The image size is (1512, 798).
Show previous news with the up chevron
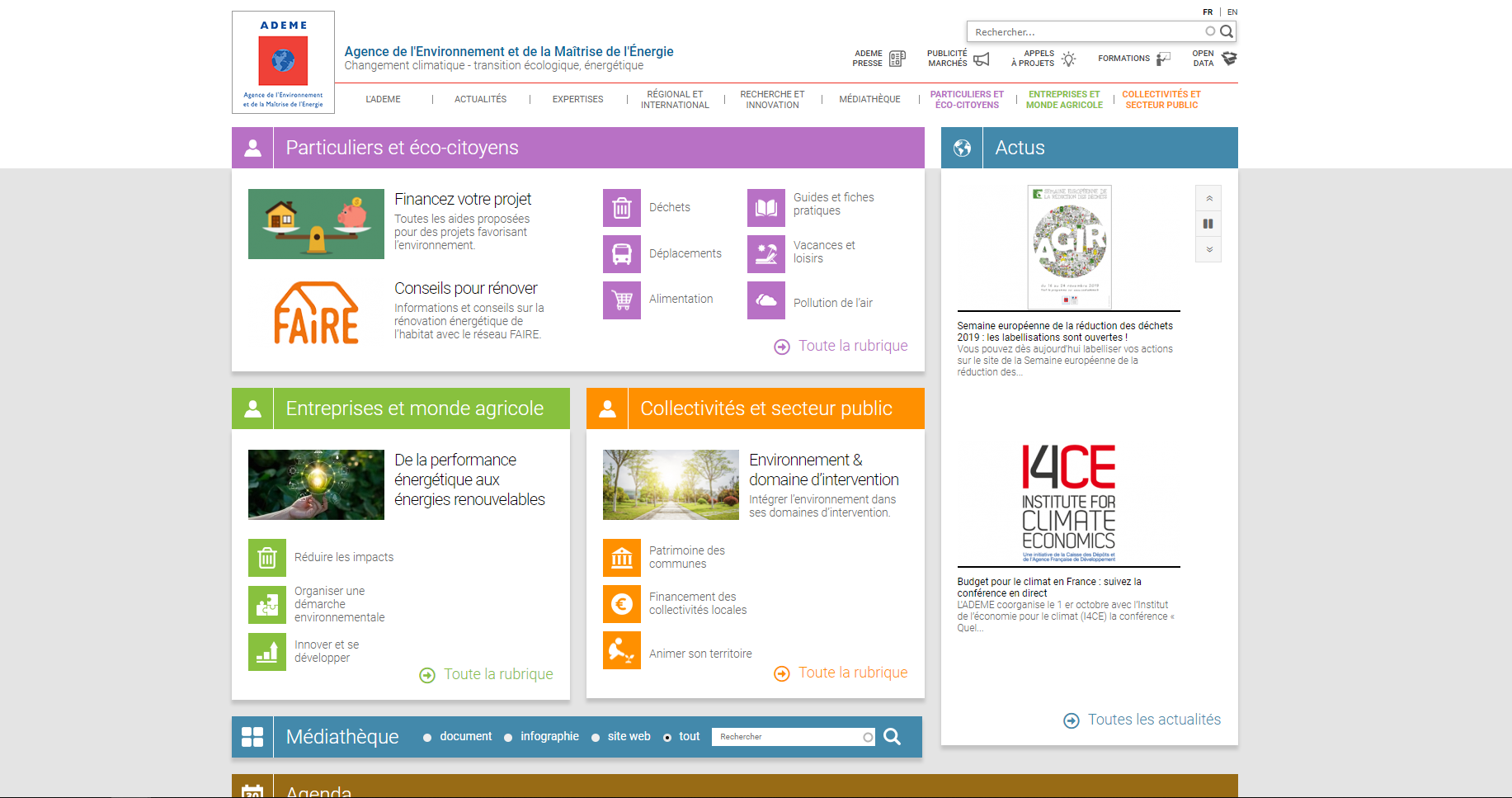click(x=1208, y=198)
